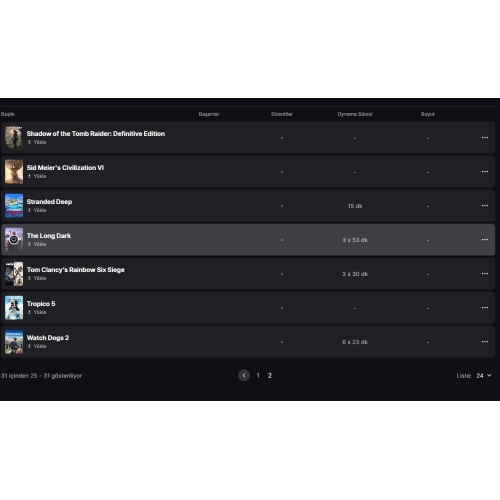Click Sid Meier's Civilization VI cover thumbnail

(x=14, y=172)
